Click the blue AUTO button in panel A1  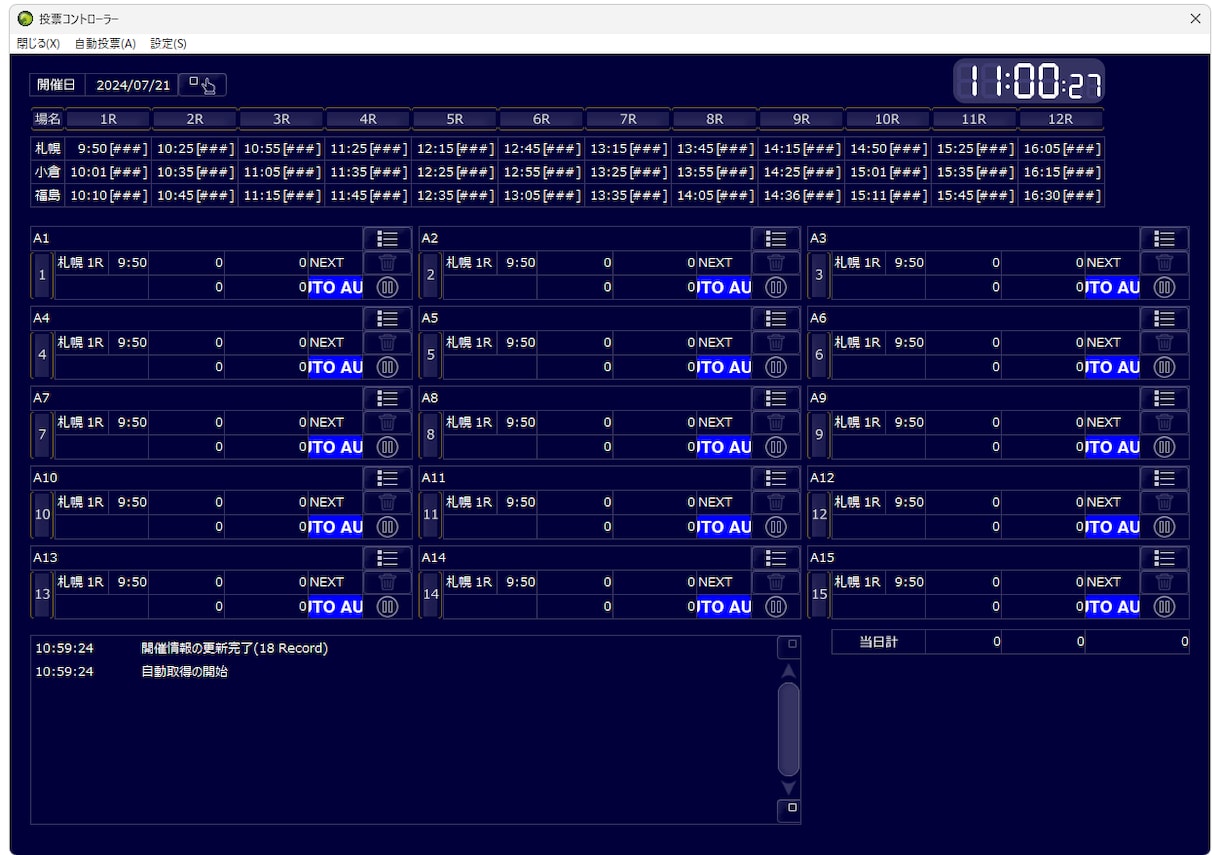tap(336, 287)
